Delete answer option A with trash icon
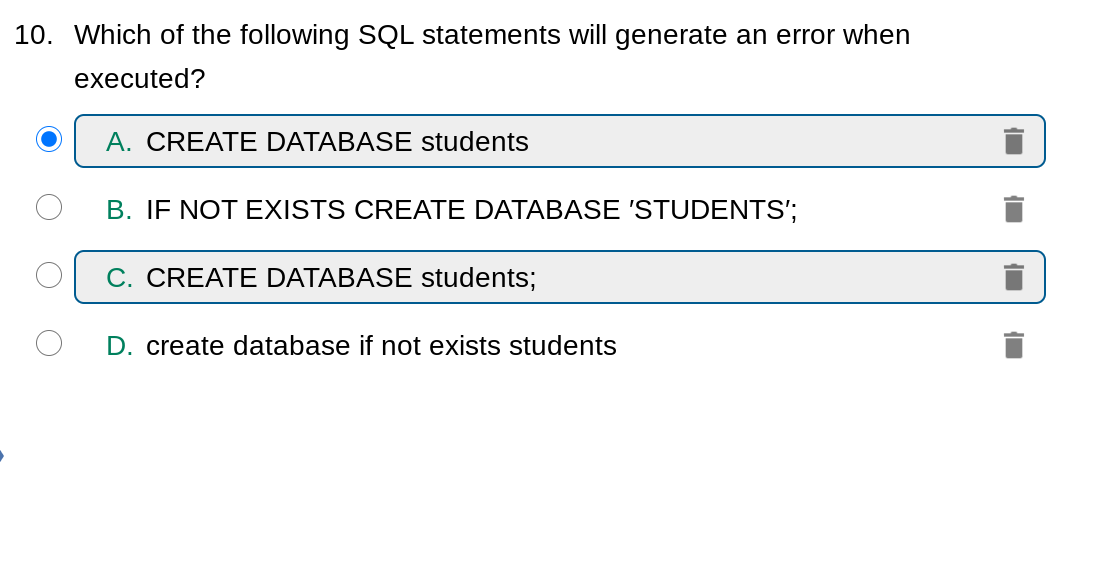This screenshot has width=1096, height=588. [x=1013, y=141]
